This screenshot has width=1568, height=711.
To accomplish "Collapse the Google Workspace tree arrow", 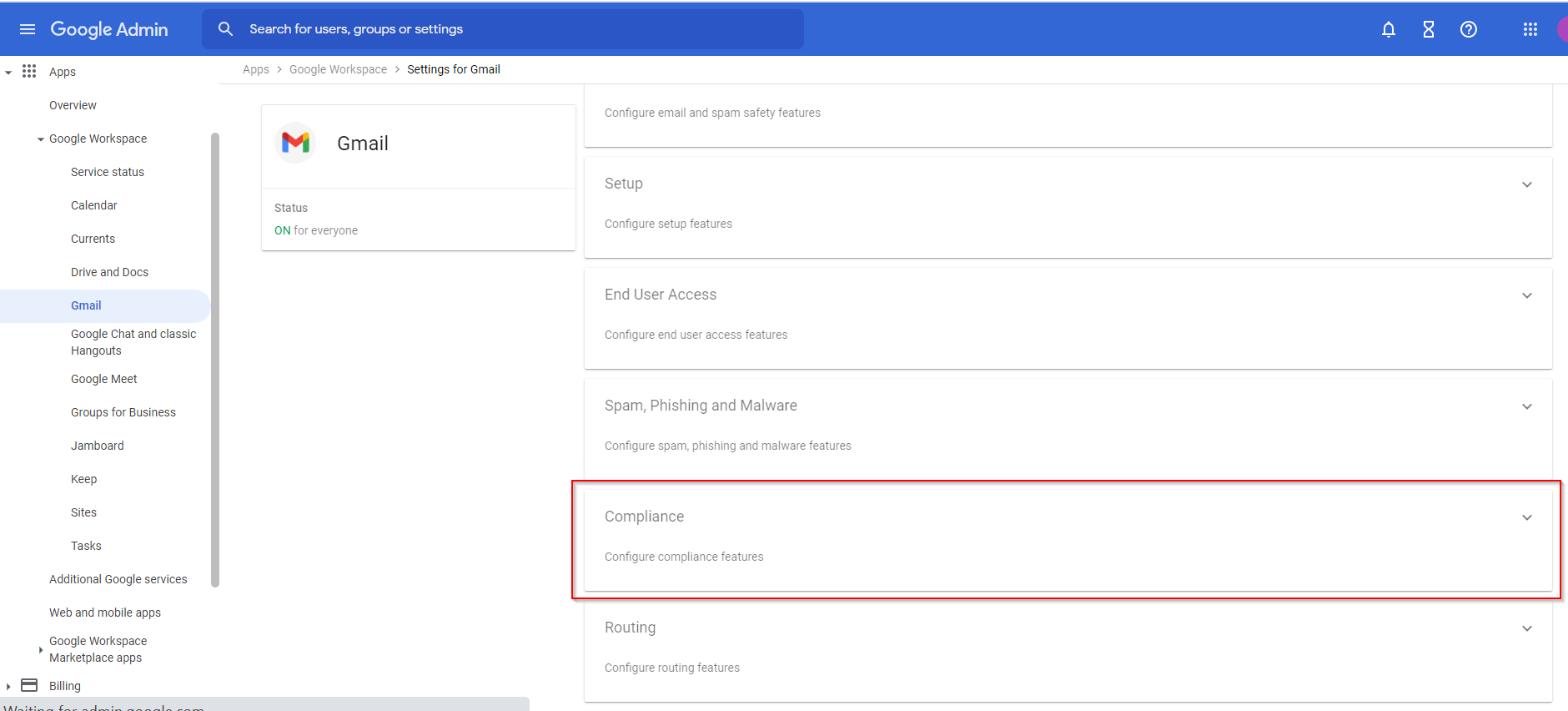I will pos(40,139).
